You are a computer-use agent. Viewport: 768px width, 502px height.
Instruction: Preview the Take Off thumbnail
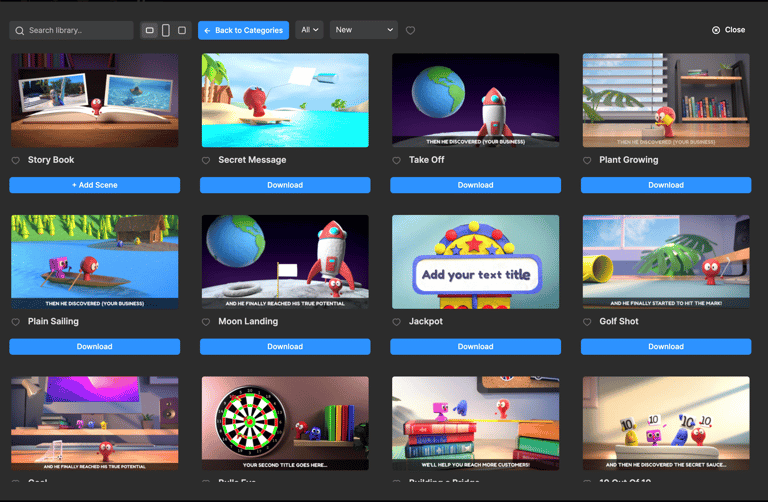[476, 100]
